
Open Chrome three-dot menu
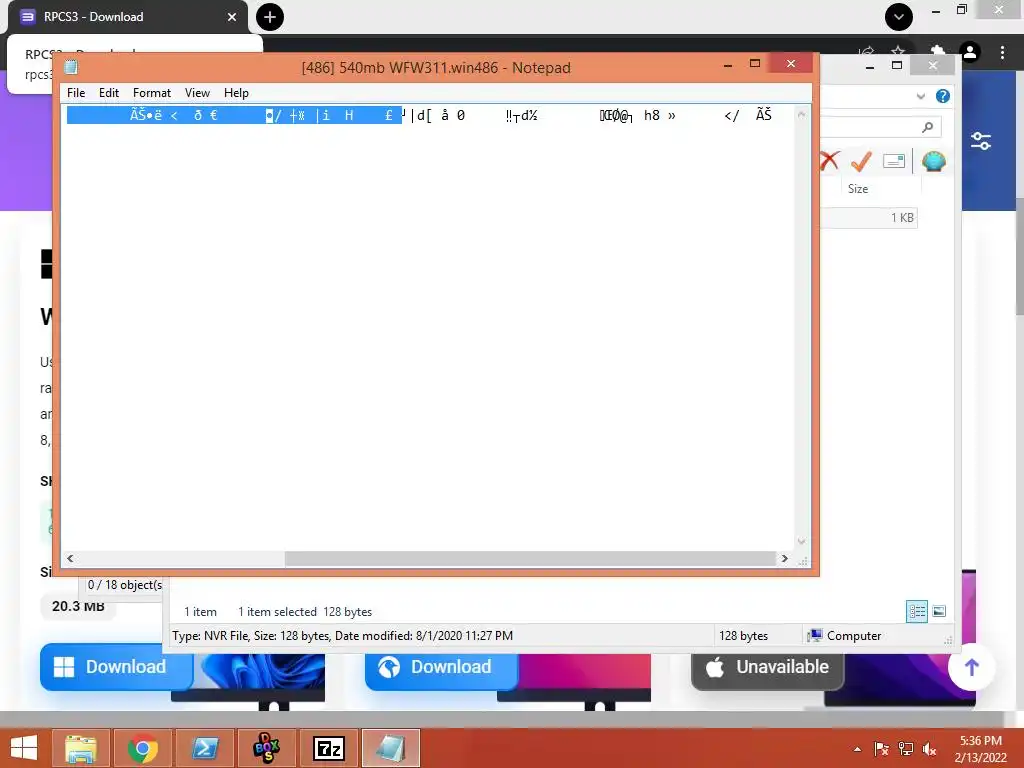[1002, 52]
